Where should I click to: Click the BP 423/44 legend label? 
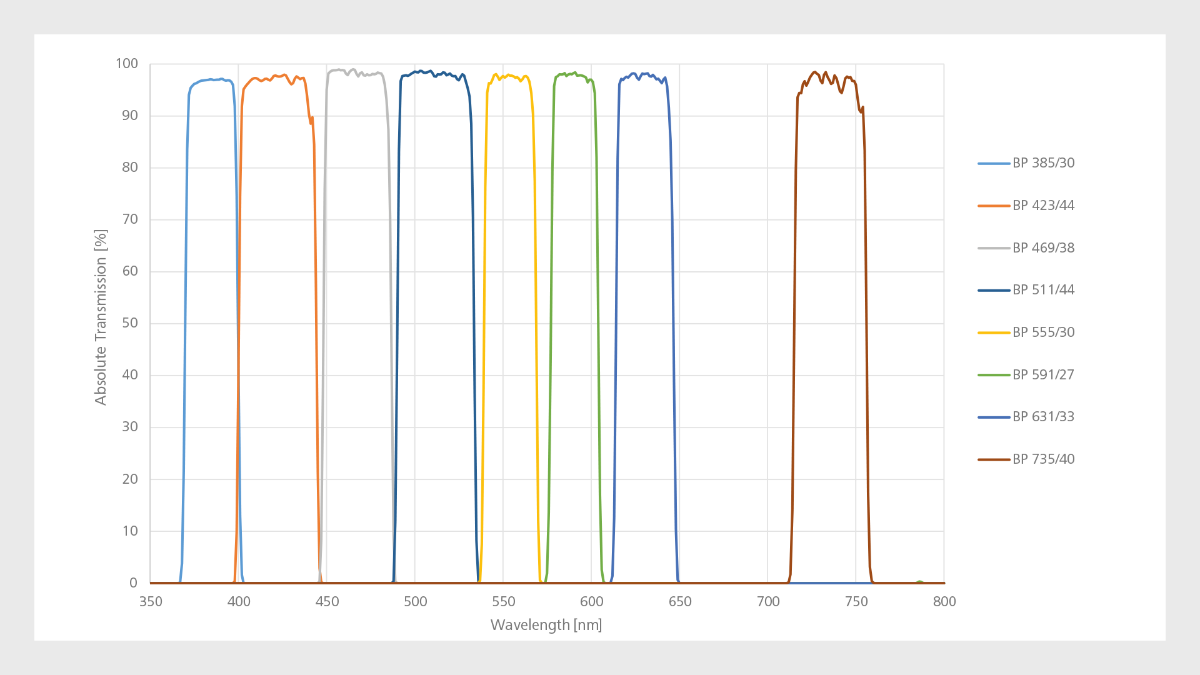(x=1043, y=205)
